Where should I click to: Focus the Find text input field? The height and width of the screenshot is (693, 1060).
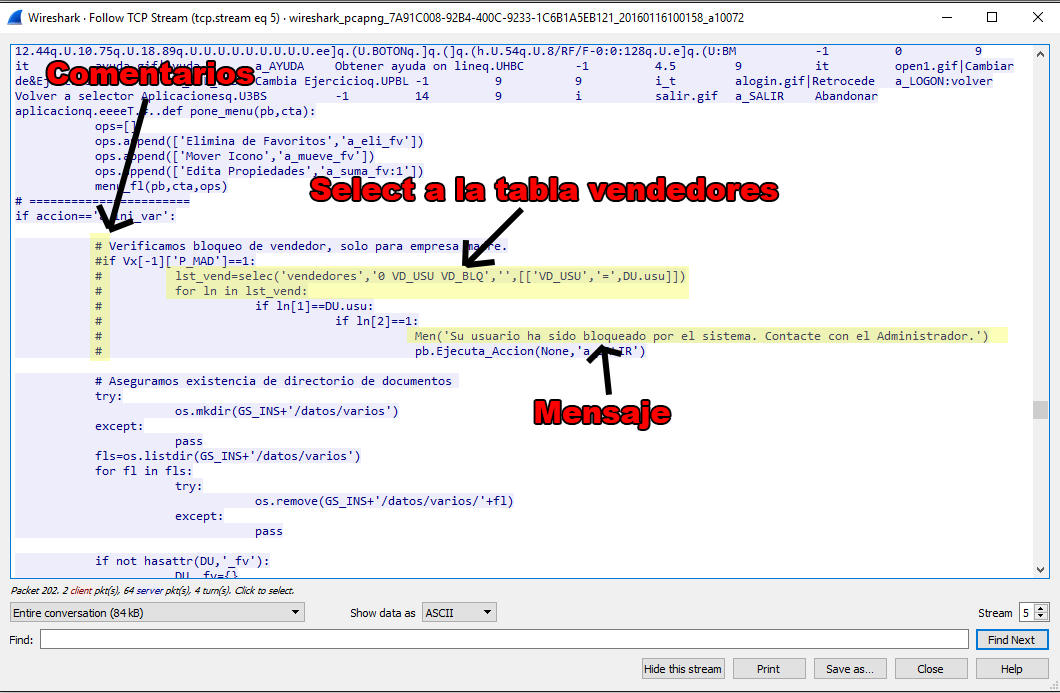pyautogui.click(x=504, y=640)
